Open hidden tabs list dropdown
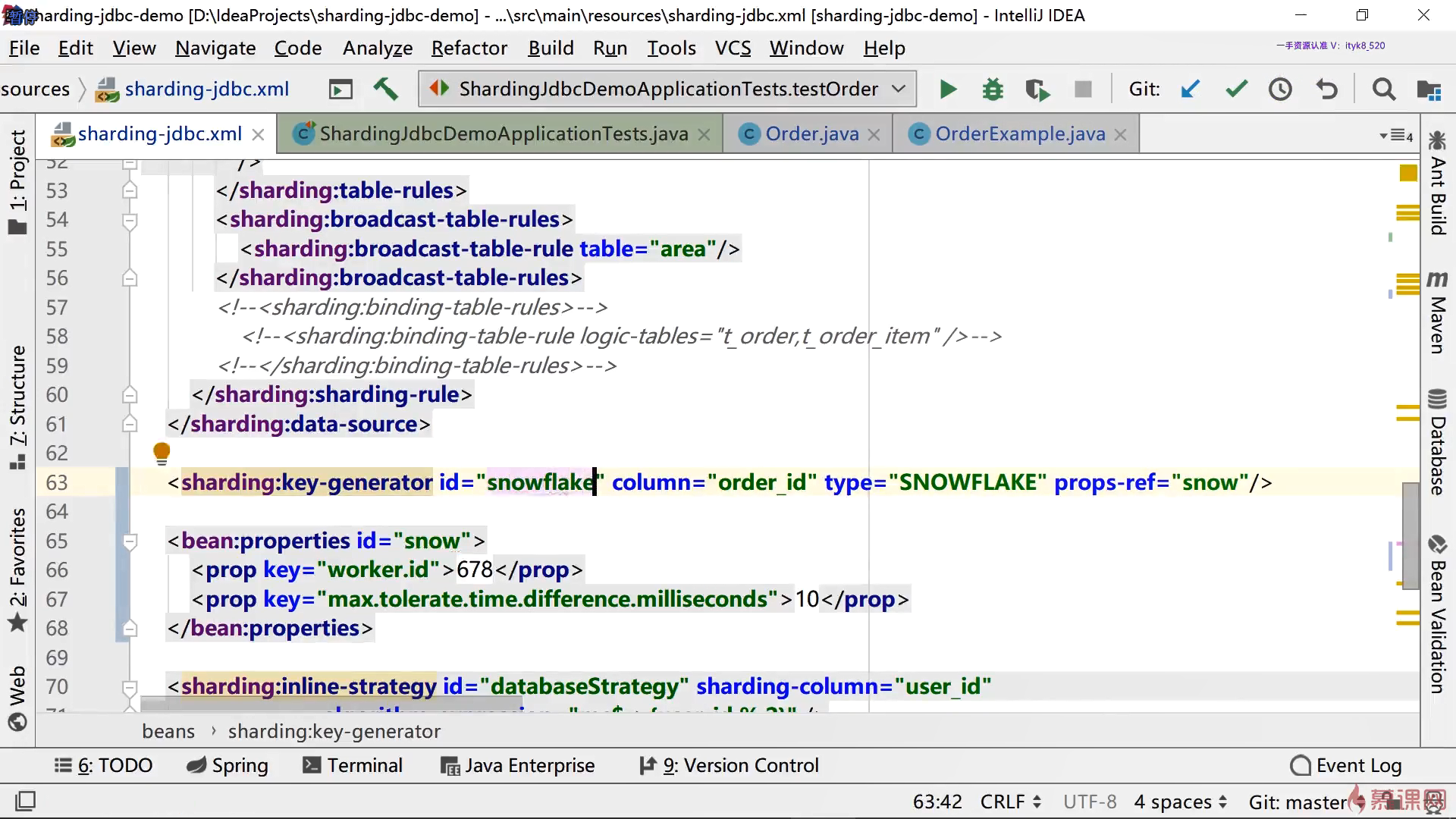Viewport: 1456px width, 819px height. (1395, 136)
